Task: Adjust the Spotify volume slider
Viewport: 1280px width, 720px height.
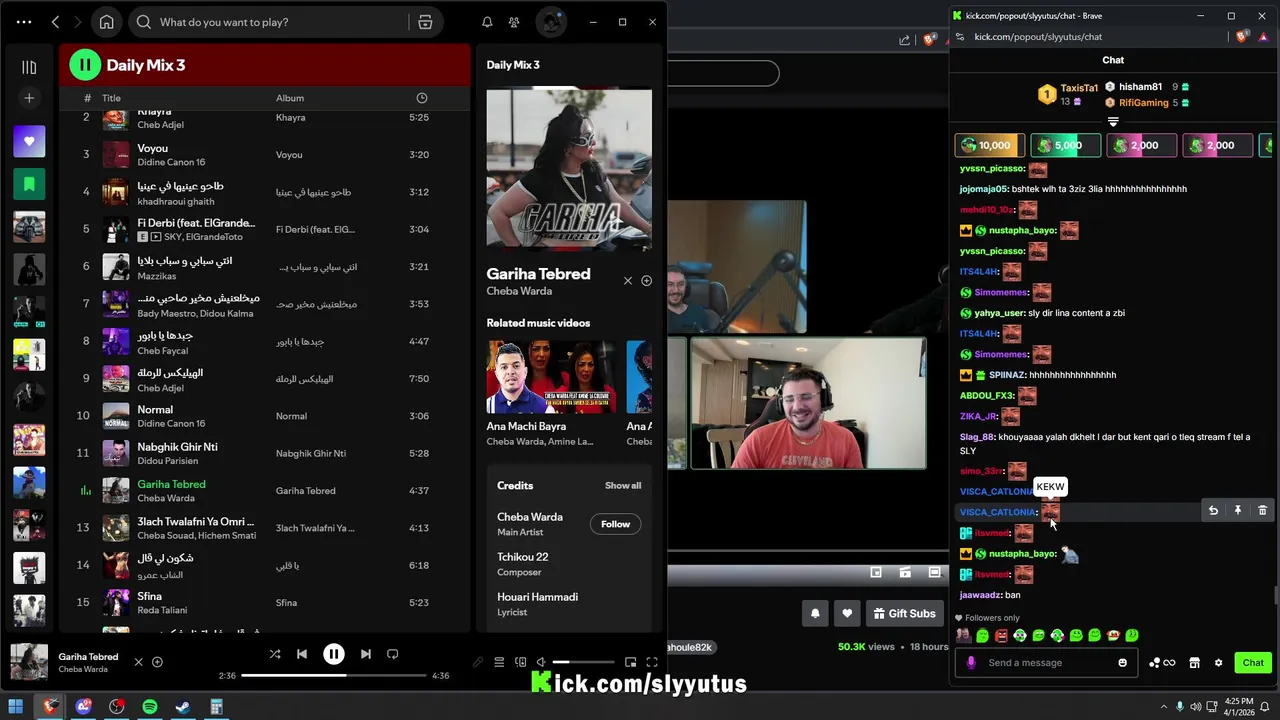Action: (x=585, y=662)
